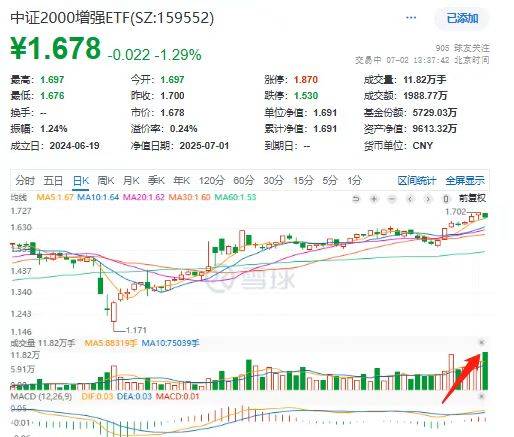
Task: Click the 1.171 low candlestick
Action: pos(114,312)
